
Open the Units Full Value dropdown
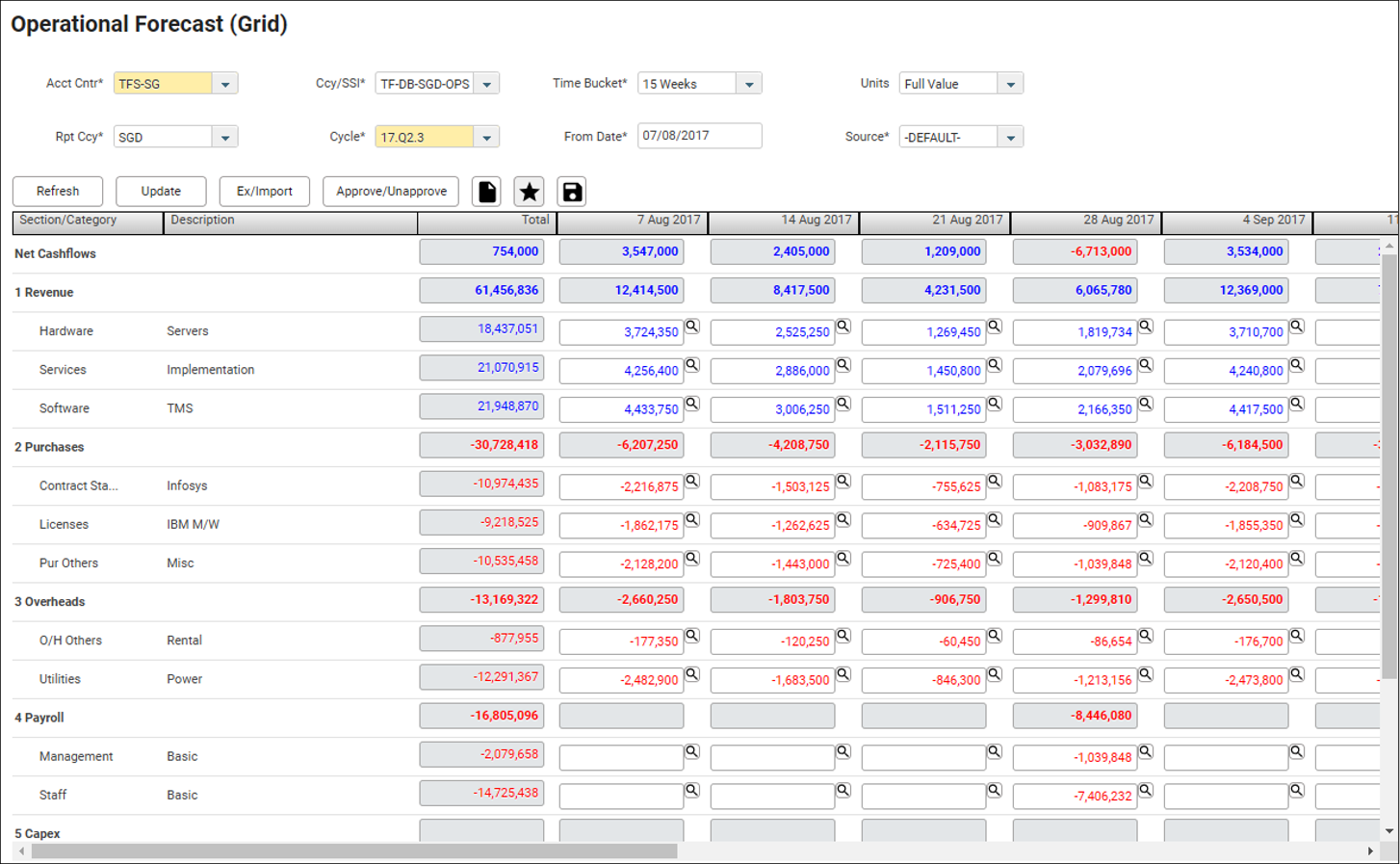[x=1010, y=84]
